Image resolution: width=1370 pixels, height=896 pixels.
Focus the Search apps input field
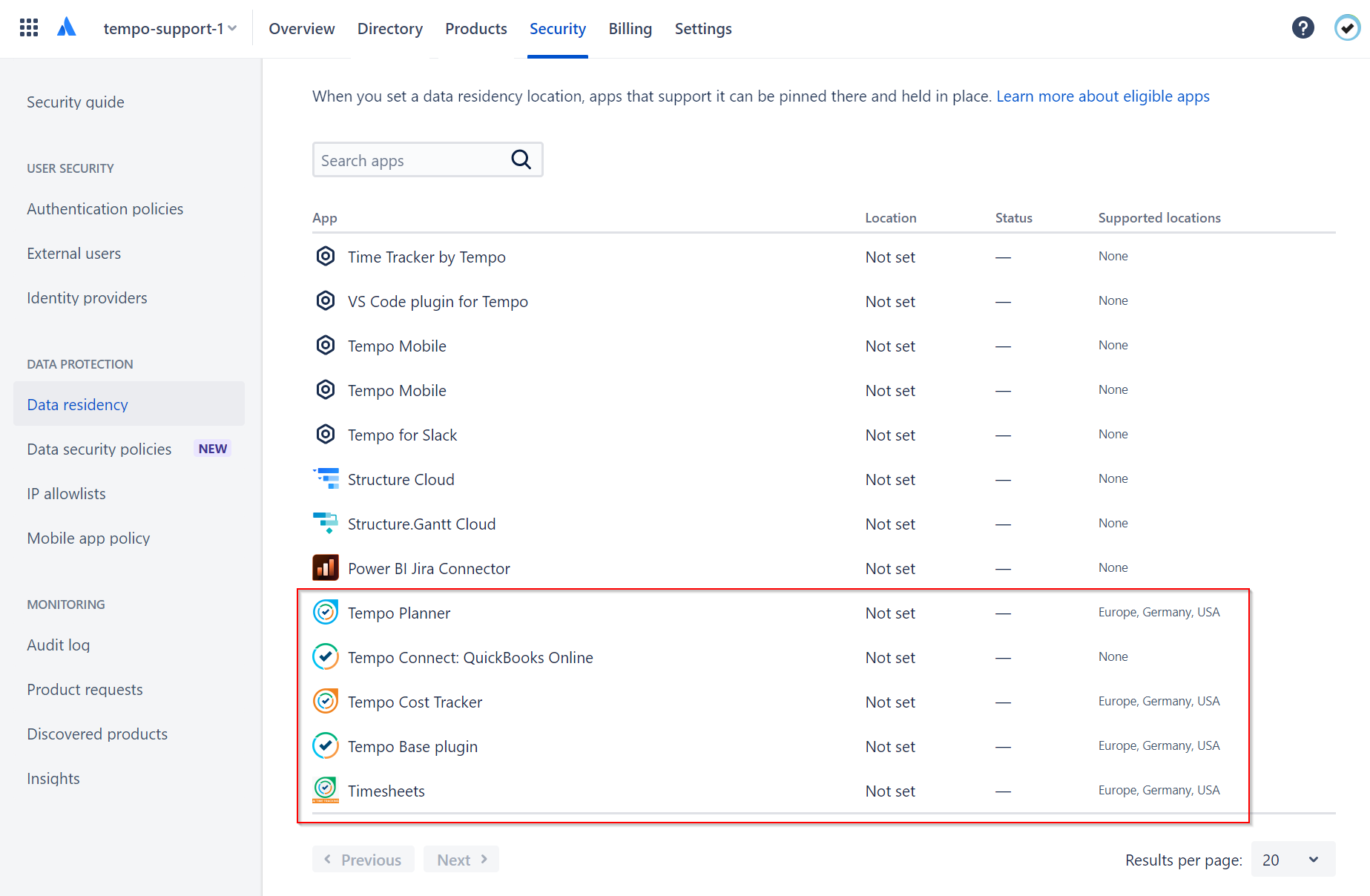[x=412, y=160]
